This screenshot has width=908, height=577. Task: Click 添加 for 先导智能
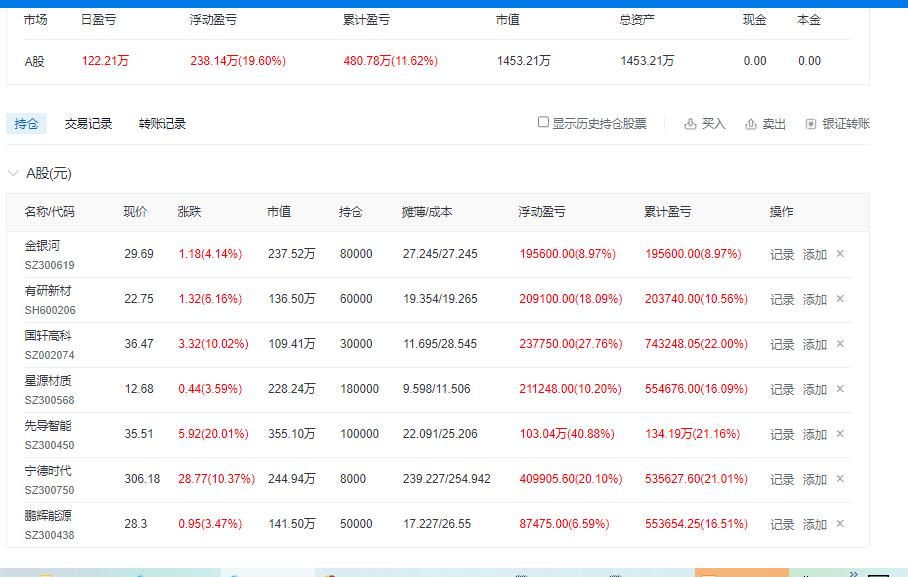(814, 435)
